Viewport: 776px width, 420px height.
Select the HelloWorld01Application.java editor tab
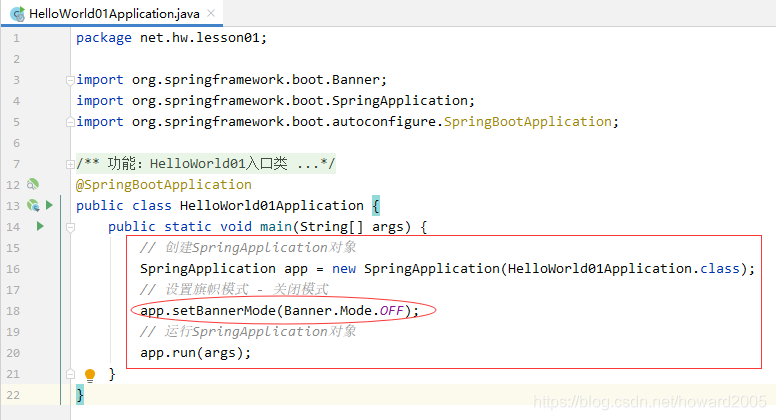(x=111, y=13)
